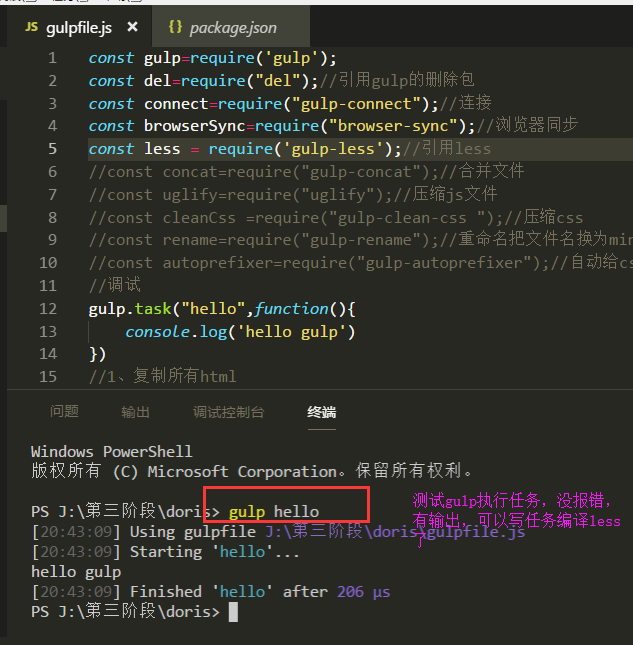633x645 pixels.
Task: Click line number 1 in the gutter
Action: click(x=52, y=58)
